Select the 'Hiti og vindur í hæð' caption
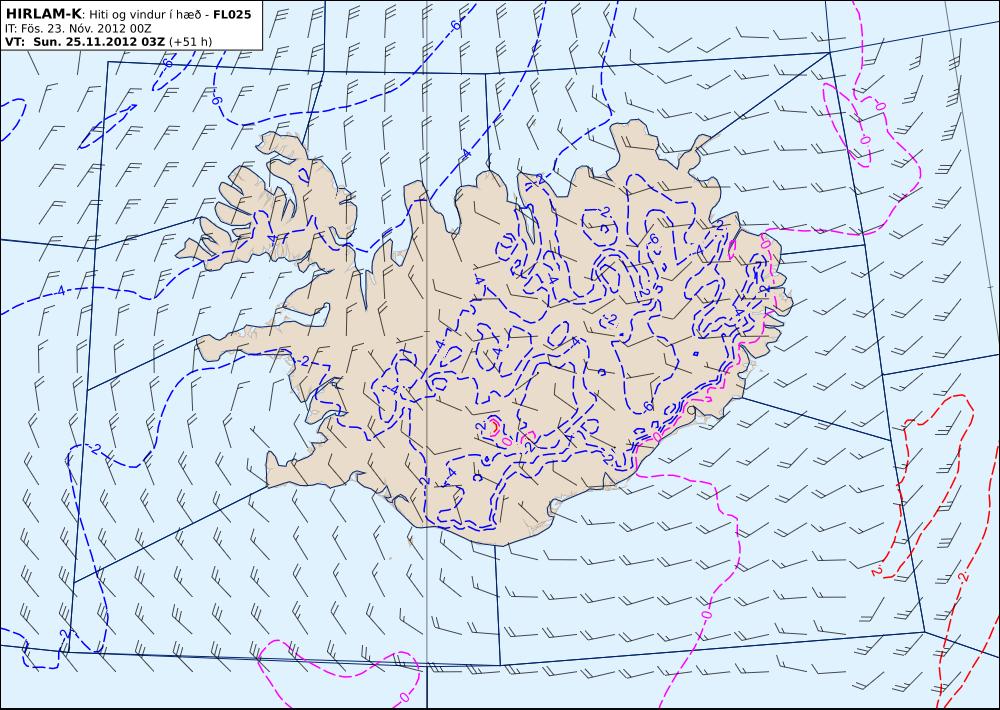Screen dimensions: 1000x710 (x=145, y=15)
